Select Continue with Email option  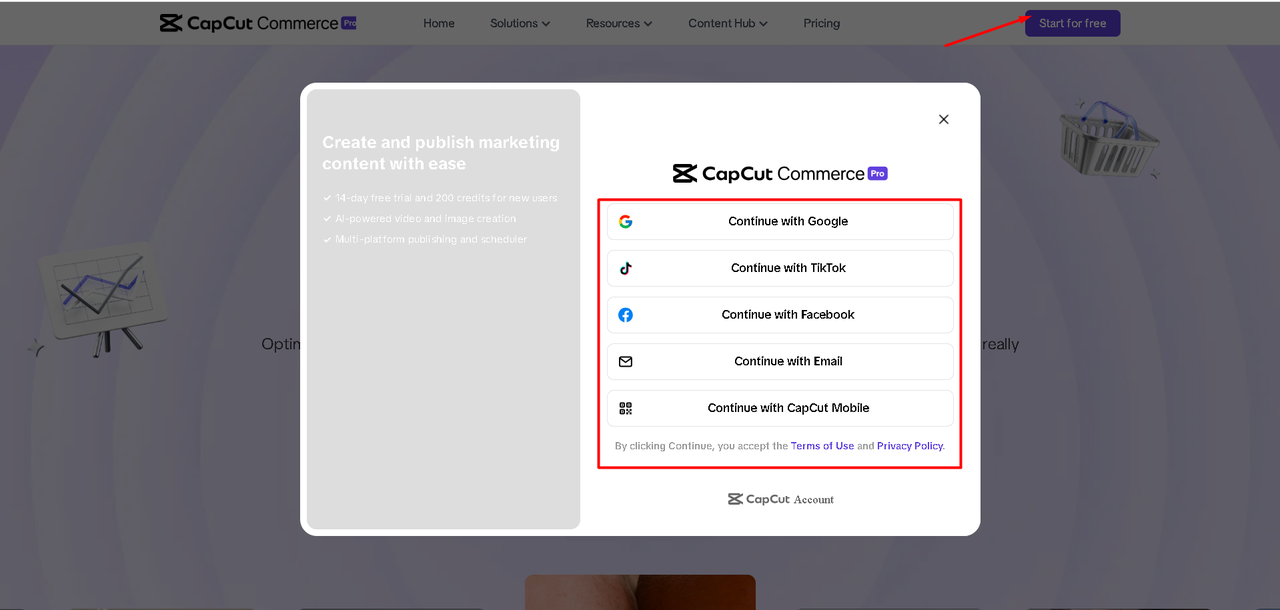click(x=787, y=362)
